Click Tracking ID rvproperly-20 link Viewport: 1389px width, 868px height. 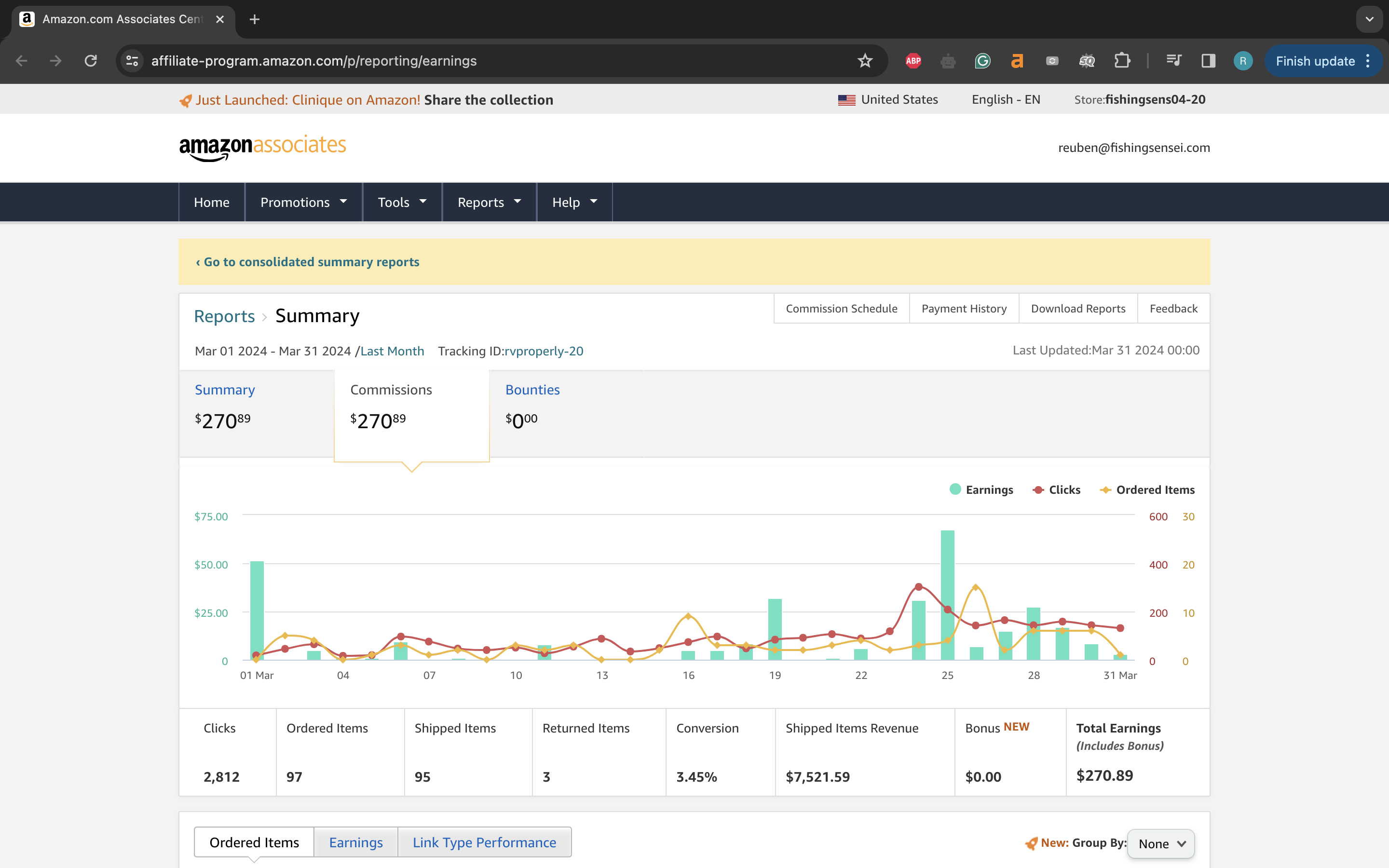click(x=544, y=351)
